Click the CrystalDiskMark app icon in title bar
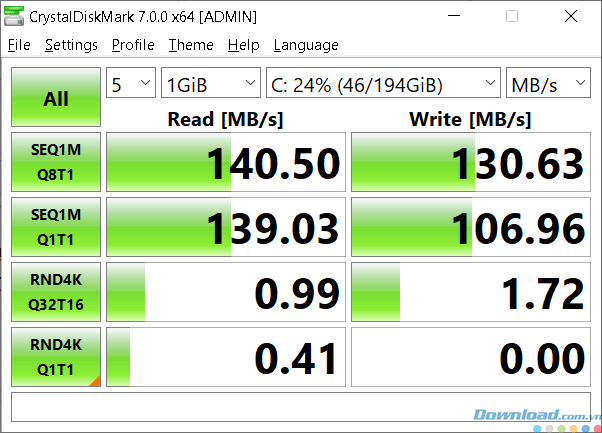This screenshot has width=602, height=433. coord(13,17)
